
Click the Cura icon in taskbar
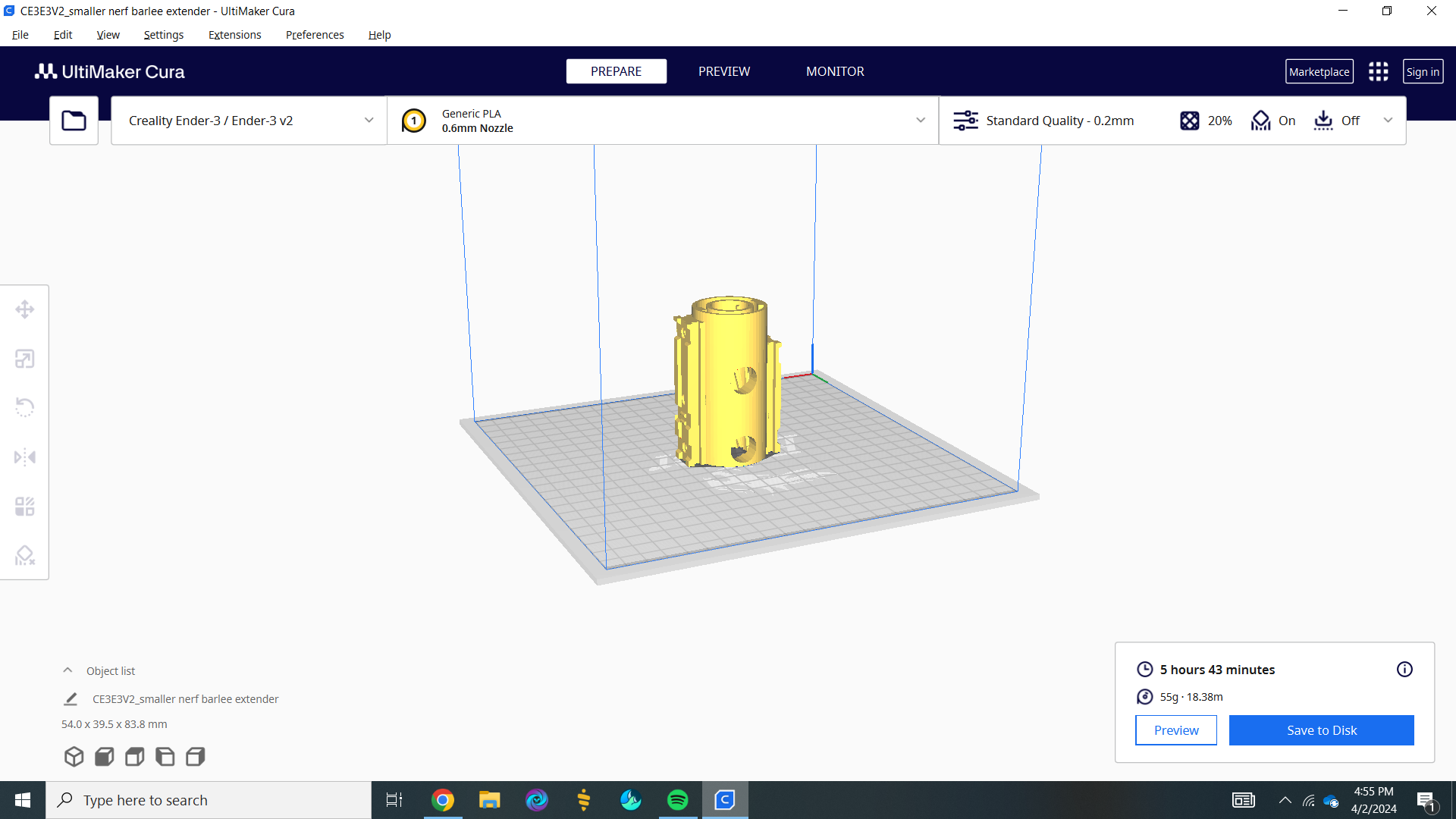(725, 800)
